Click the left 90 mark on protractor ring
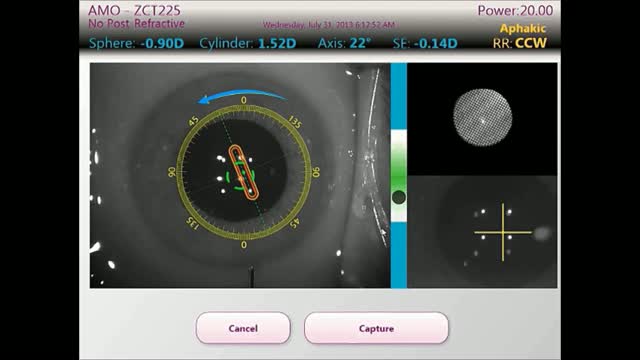 coord(172,172)
